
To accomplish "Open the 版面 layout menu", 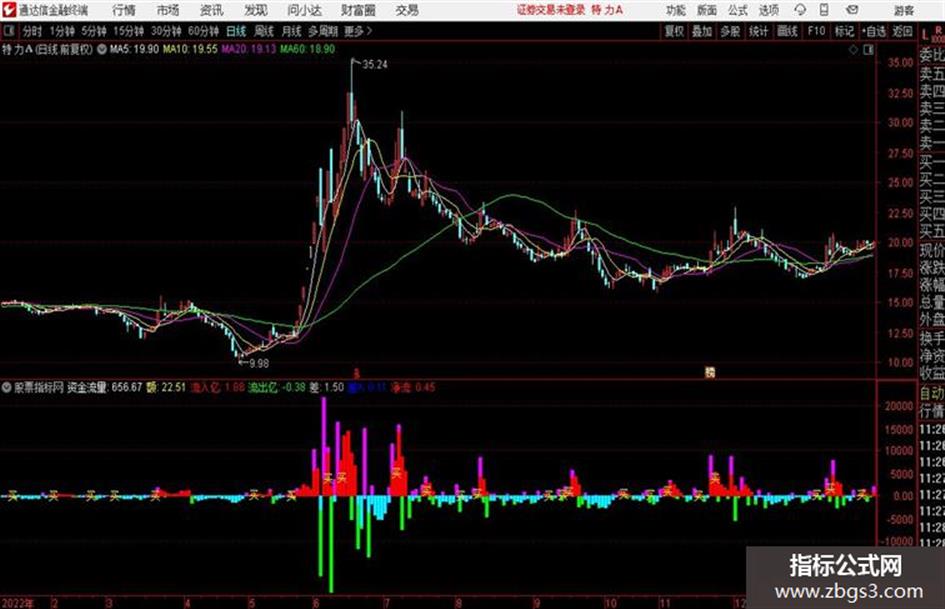I will [706, 10].
